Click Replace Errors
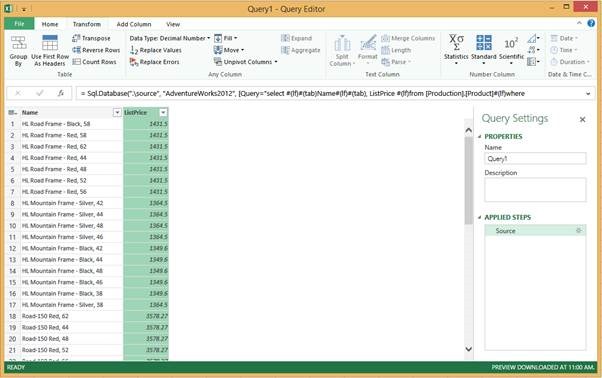602x378 pixels. click(154, 62)
